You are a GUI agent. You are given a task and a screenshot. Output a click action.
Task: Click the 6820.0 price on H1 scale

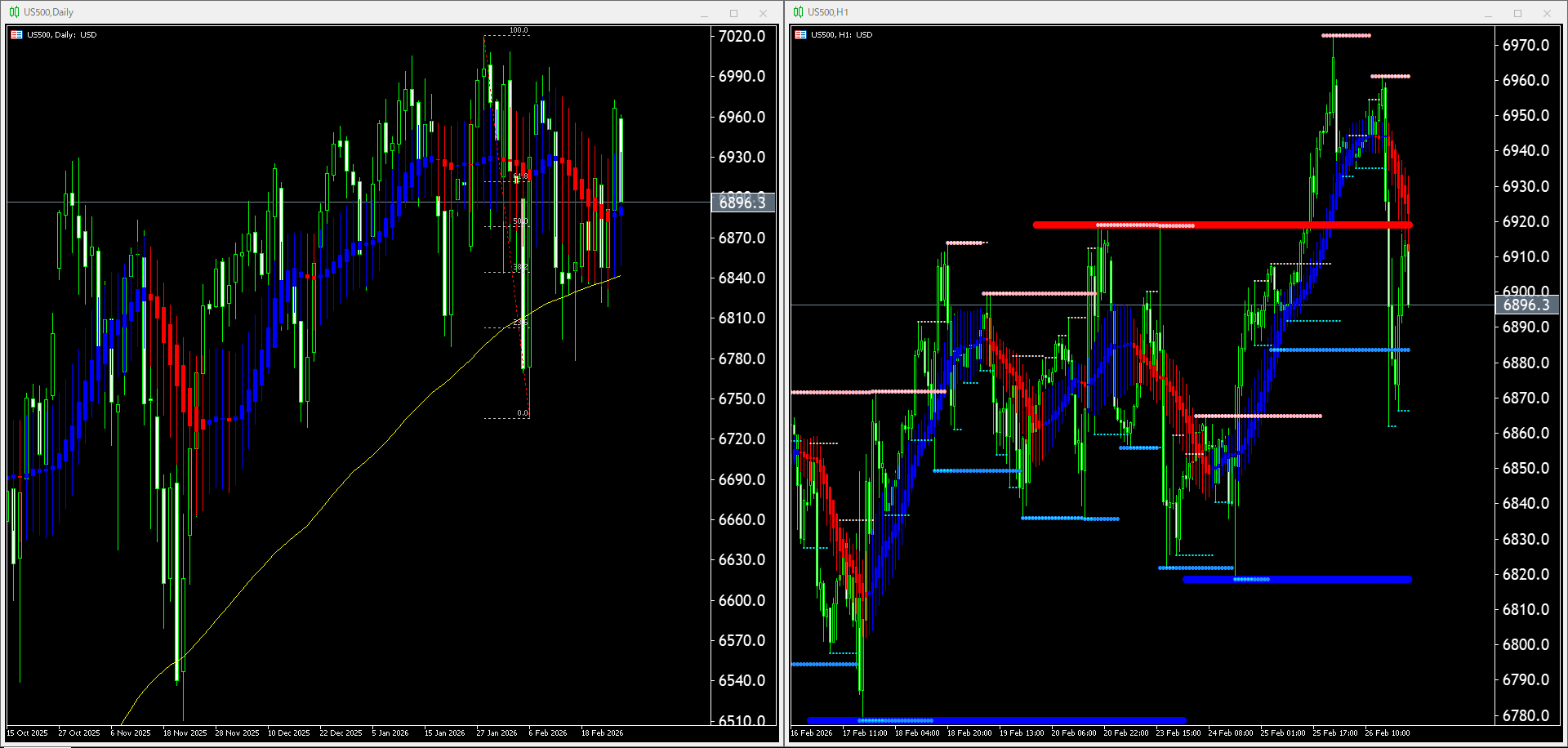coord(1526,574)
